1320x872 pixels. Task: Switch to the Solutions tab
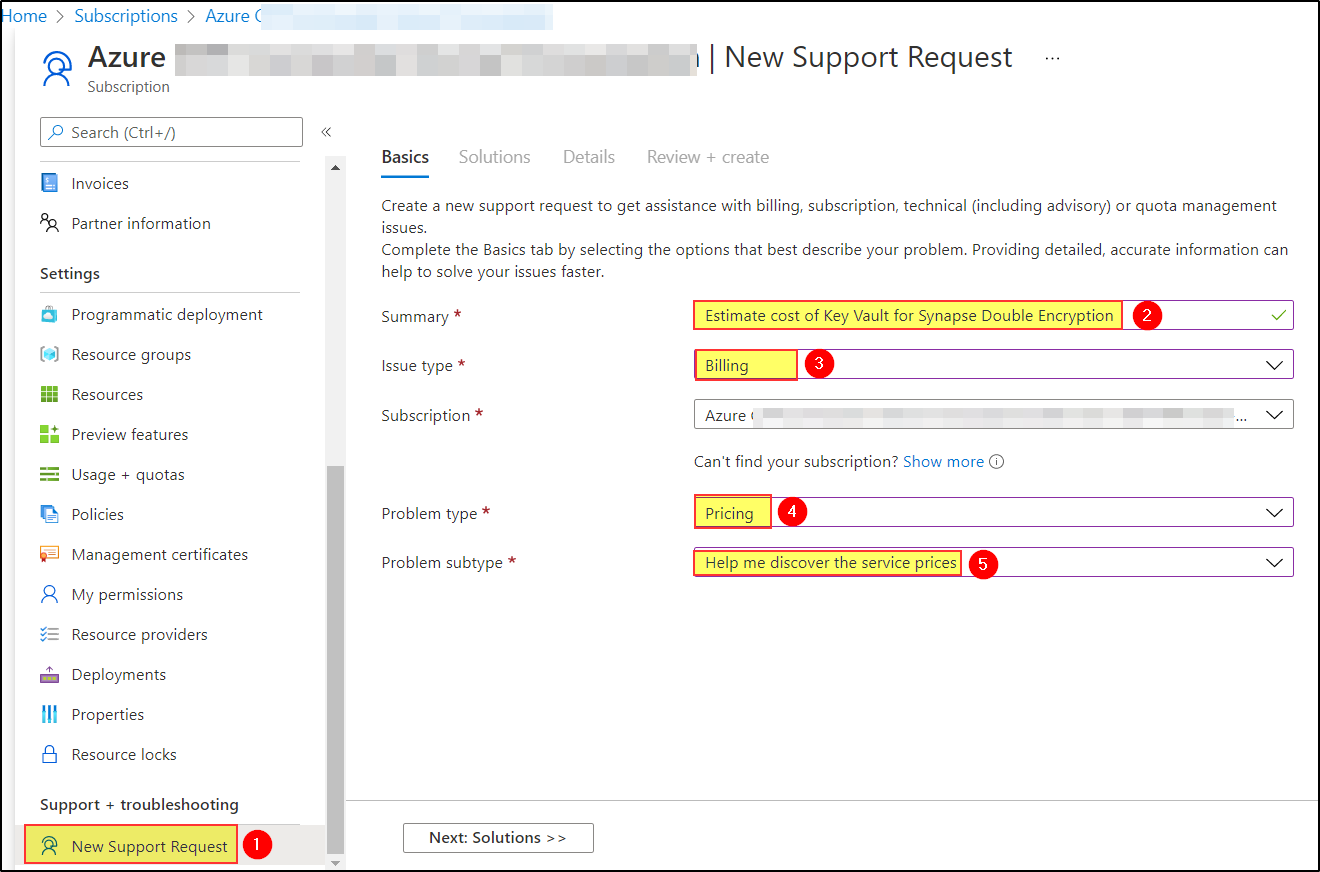(494, 157)
